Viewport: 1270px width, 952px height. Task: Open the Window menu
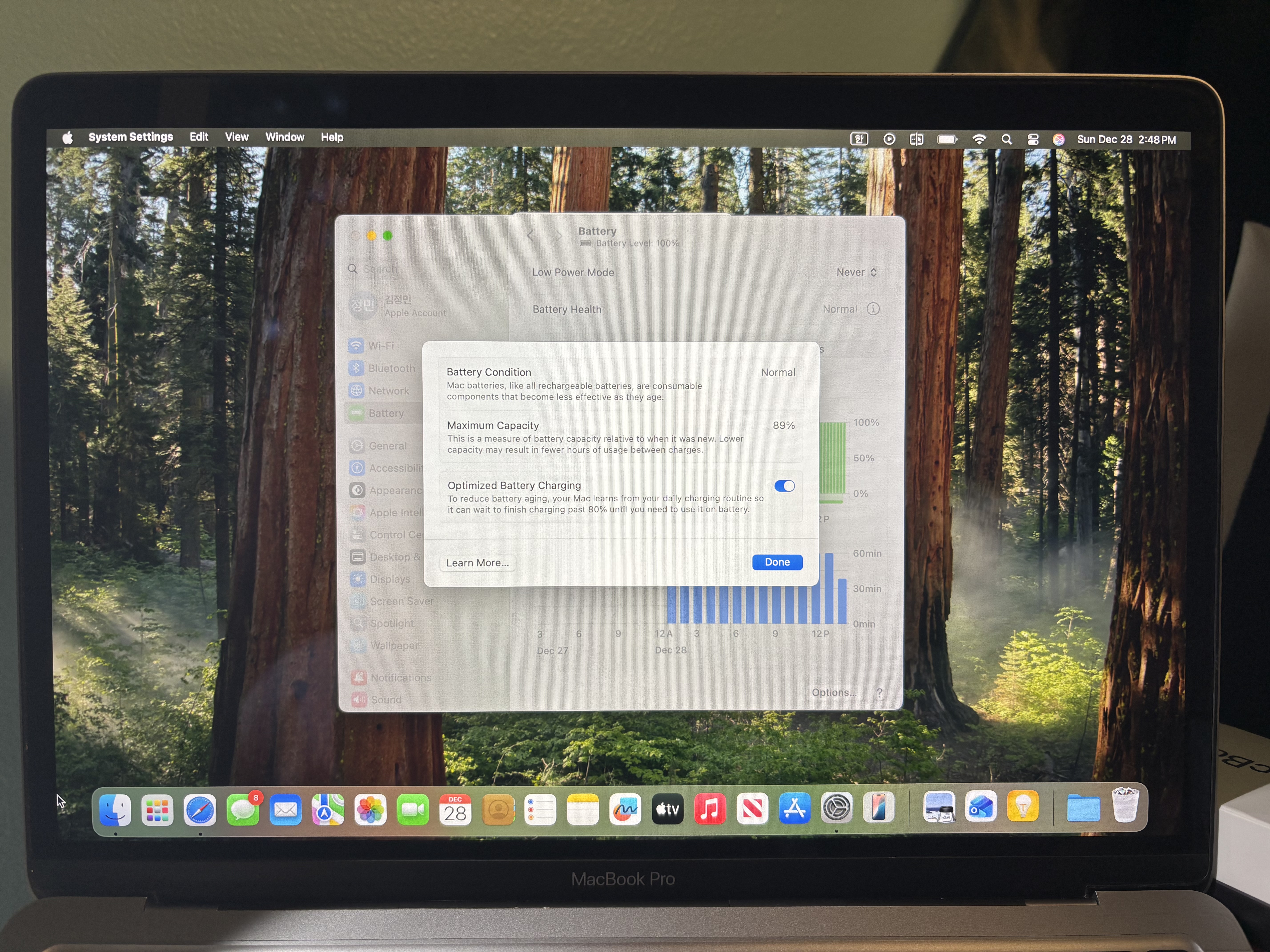(285, 137)
